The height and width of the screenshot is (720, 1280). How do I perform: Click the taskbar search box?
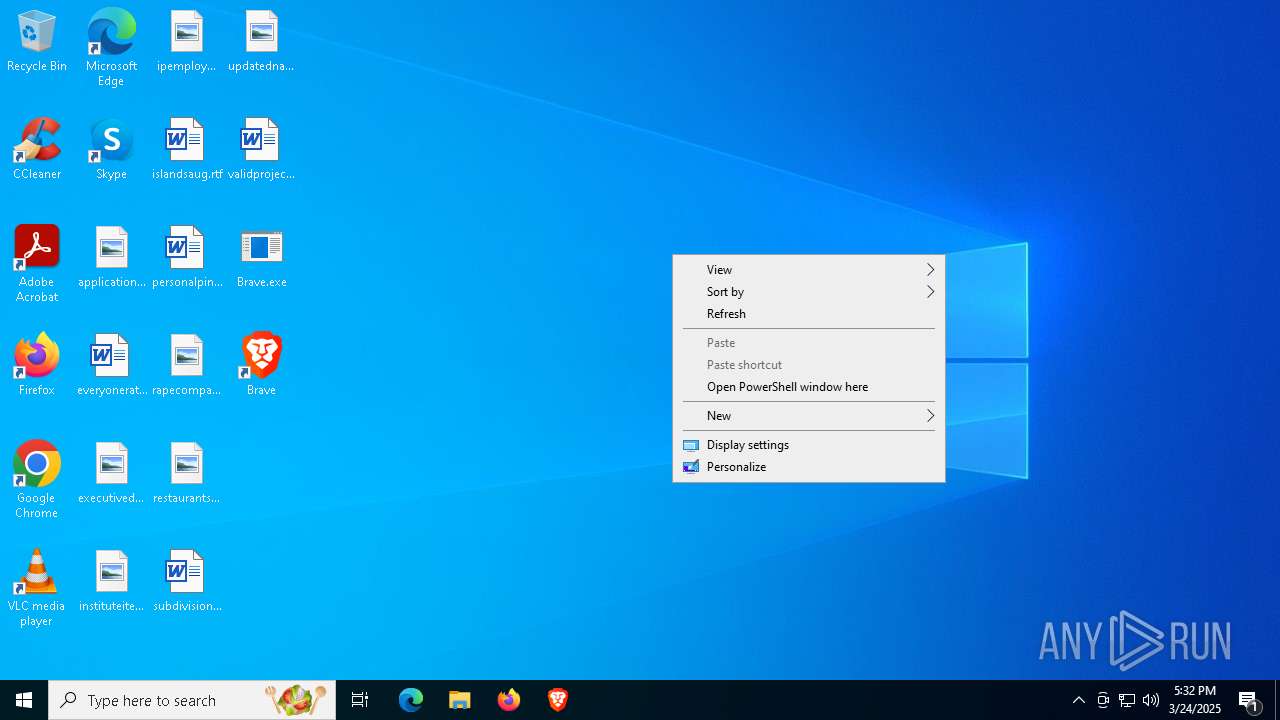point(192,700)
